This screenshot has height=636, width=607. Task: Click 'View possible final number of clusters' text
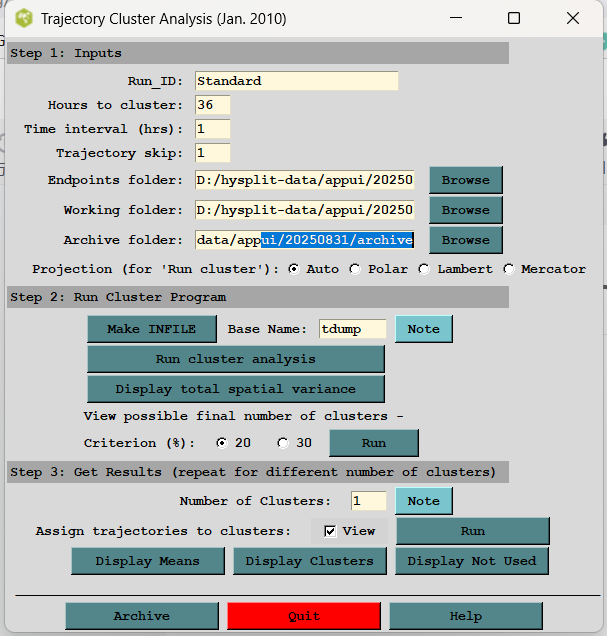coord(243,416)
